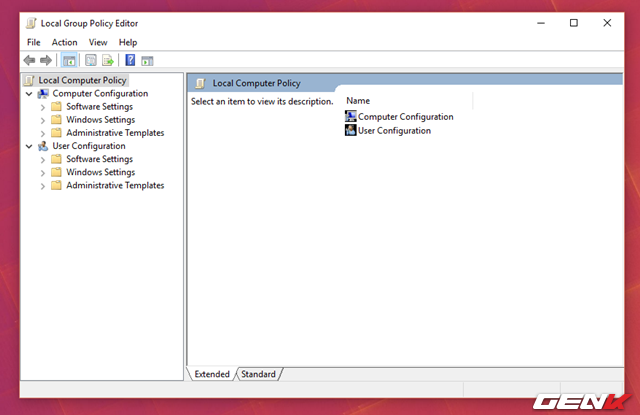Minimize the Local Group Policy Editor window

pyautogui.click(x=541, y=23)
